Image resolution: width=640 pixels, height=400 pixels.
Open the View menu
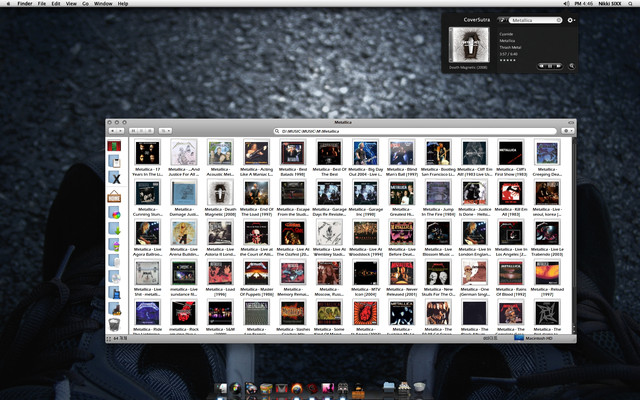click(x=71, y=4)
